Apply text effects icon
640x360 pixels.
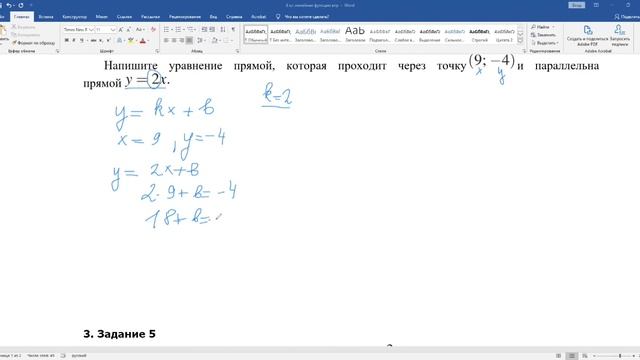pos(119,40)
